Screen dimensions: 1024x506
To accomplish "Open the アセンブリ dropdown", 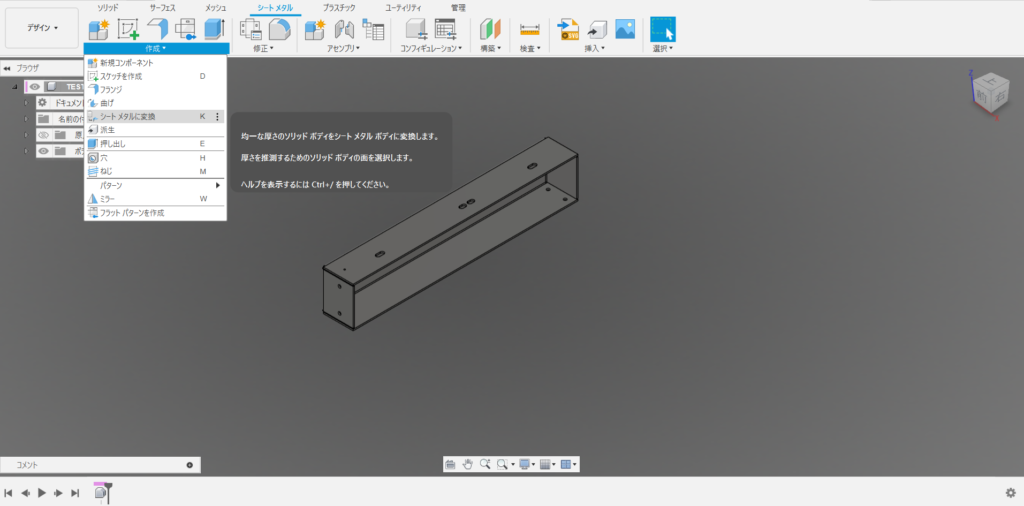I will 344,48.
